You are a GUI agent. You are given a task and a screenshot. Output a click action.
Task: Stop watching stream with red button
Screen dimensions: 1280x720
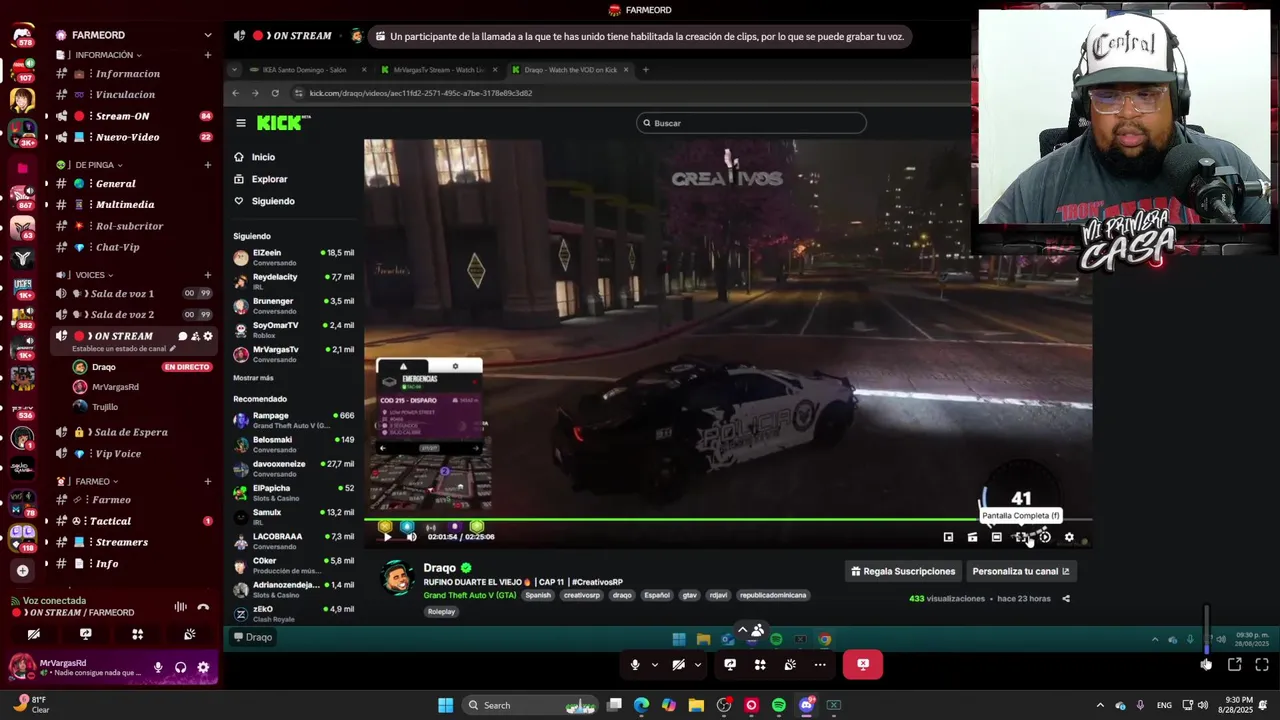click(x=863, y=664)
